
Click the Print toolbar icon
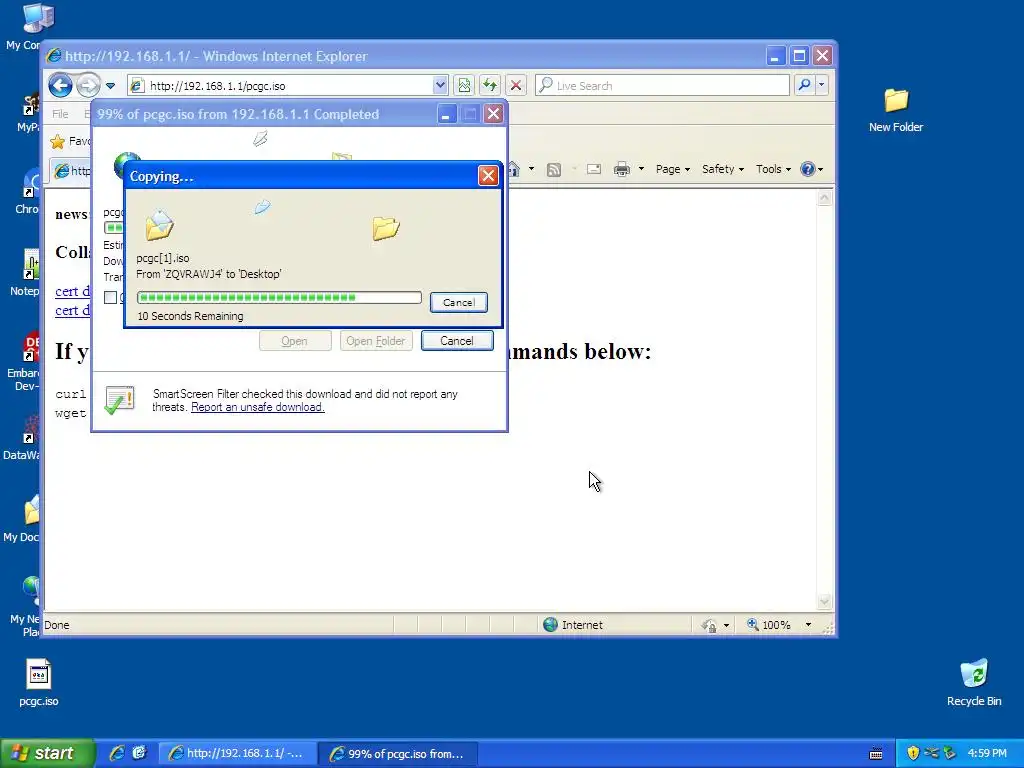point(622,169)
